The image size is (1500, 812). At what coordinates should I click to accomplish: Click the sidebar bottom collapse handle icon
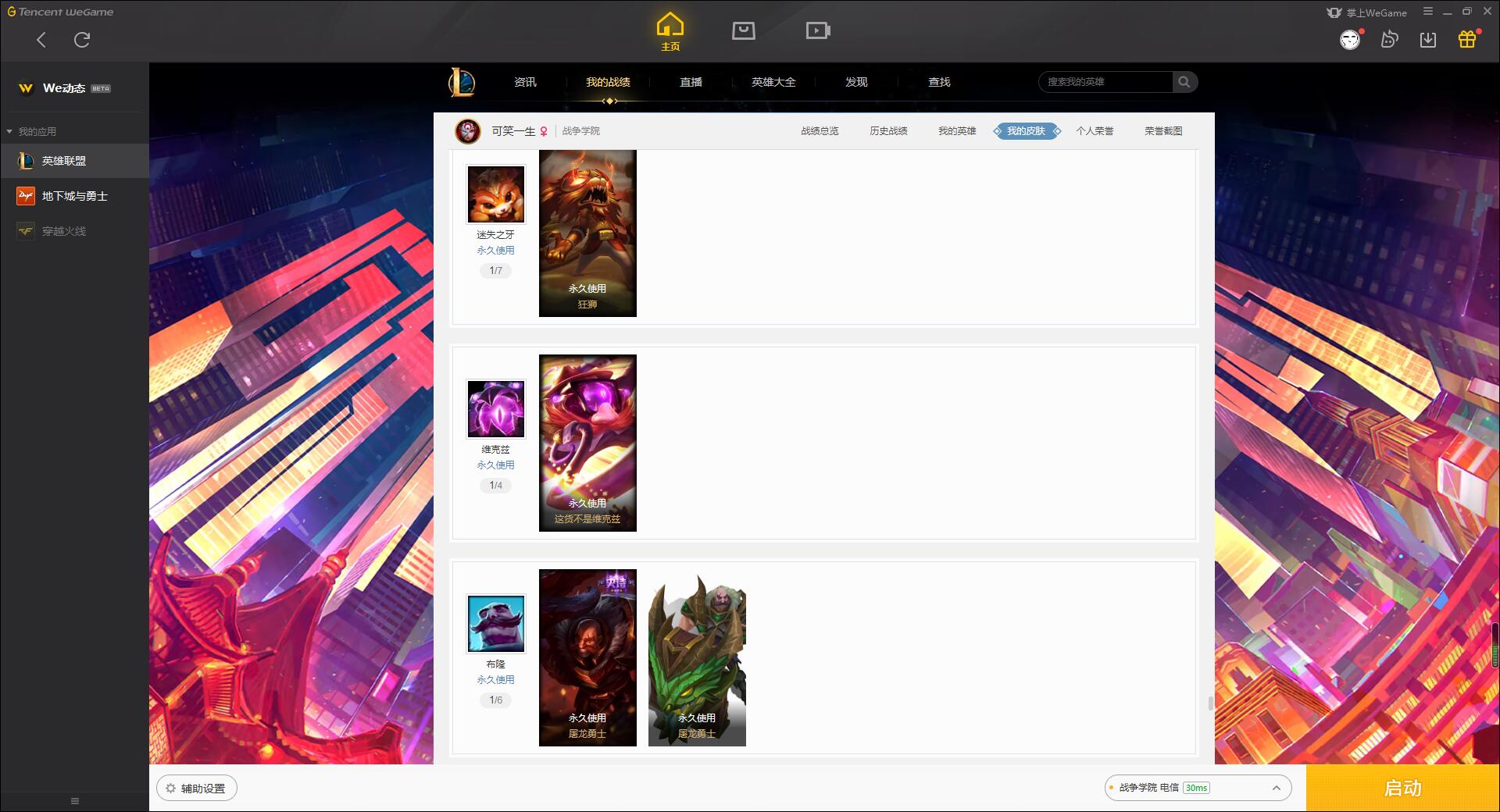(75, 801)
